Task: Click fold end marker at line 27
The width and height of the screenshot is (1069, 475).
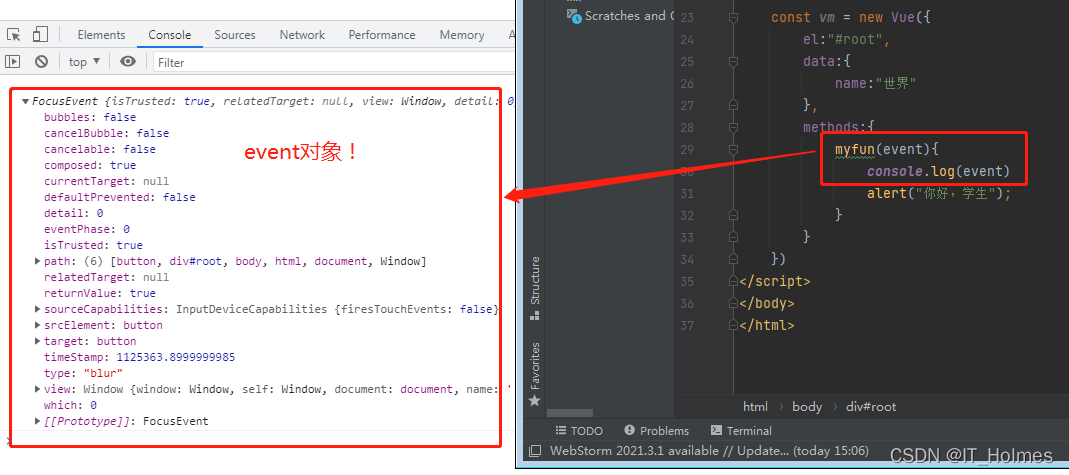Action: (734, 105)
